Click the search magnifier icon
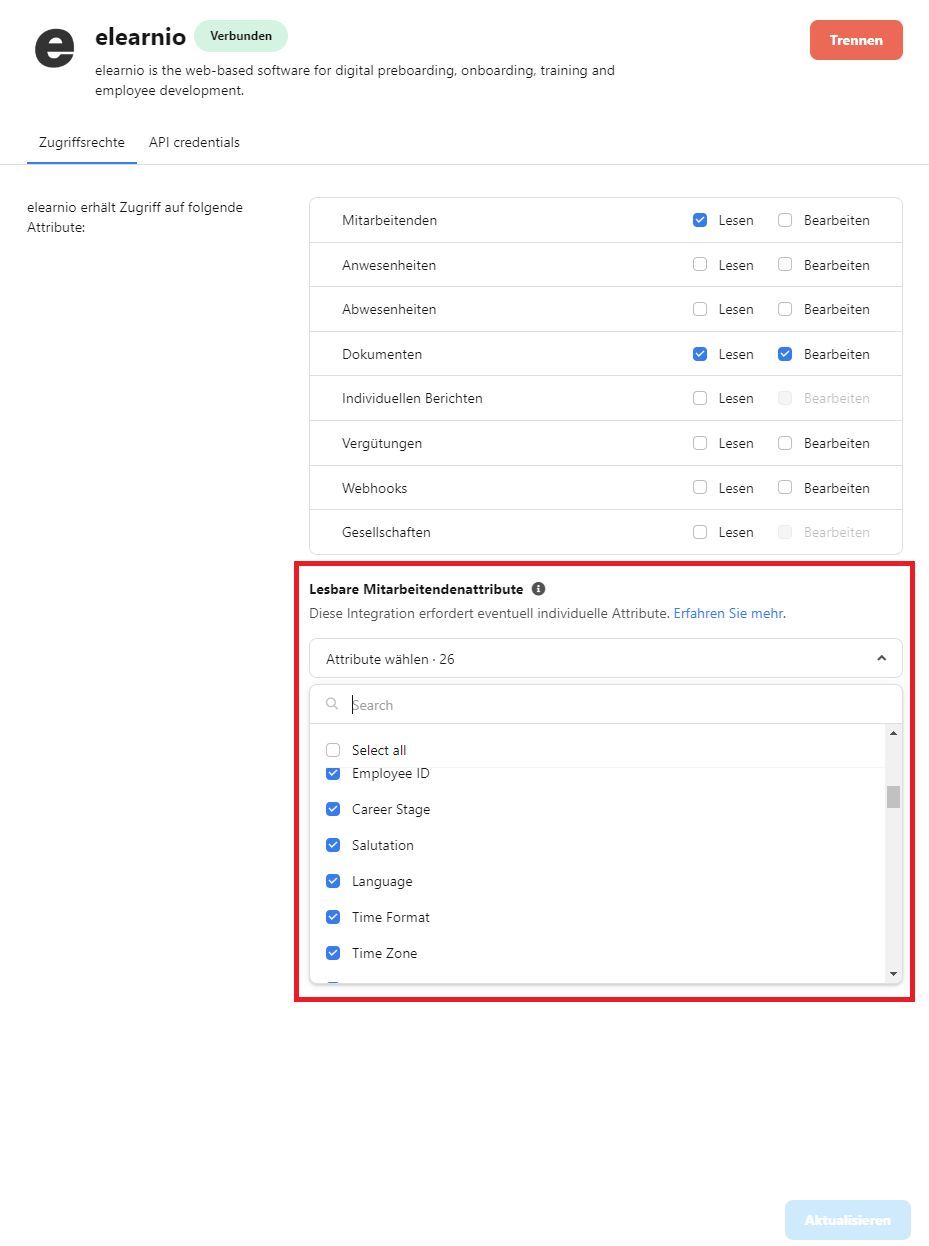 [x=332, y=704]
